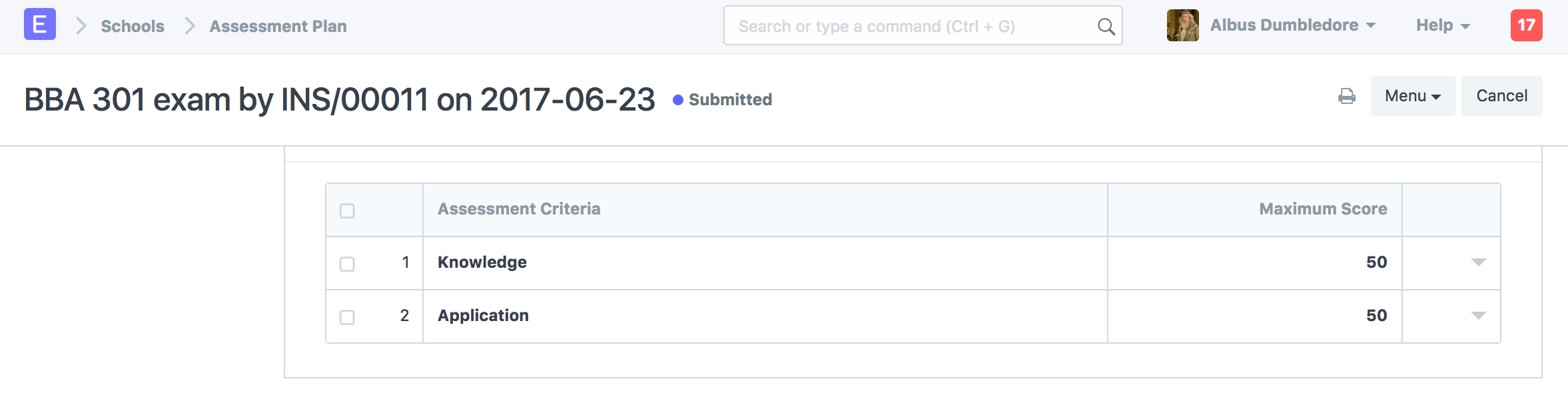Screen dimensions: 1568x405
Task: Click the Cancel button
Action: click(x=1502, y=96)
